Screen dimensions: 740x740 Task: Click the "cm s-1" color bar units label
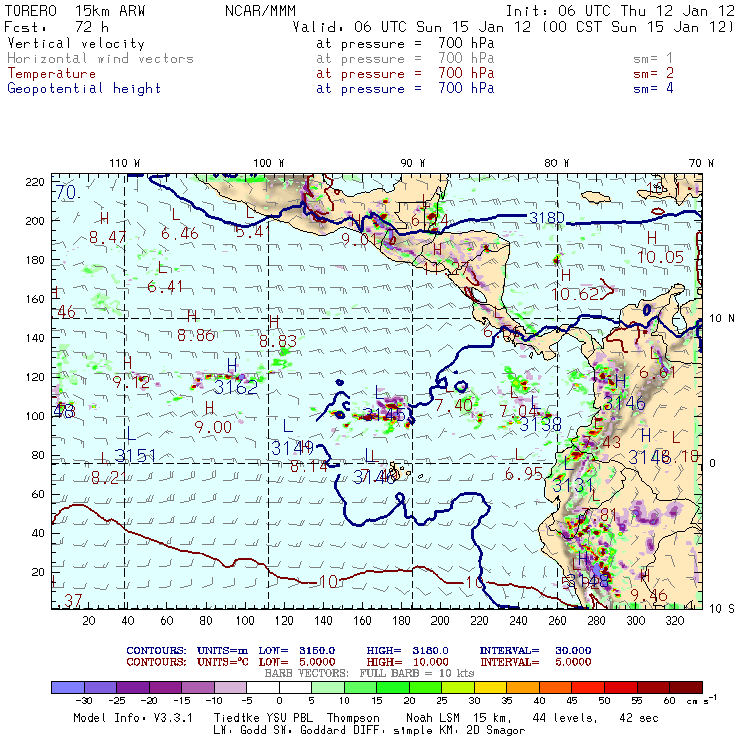702,700
